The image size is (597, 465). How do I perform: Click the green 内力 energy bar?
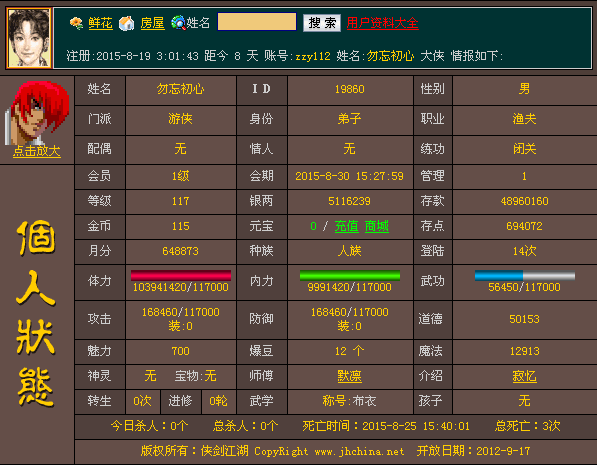pos(350,275)
